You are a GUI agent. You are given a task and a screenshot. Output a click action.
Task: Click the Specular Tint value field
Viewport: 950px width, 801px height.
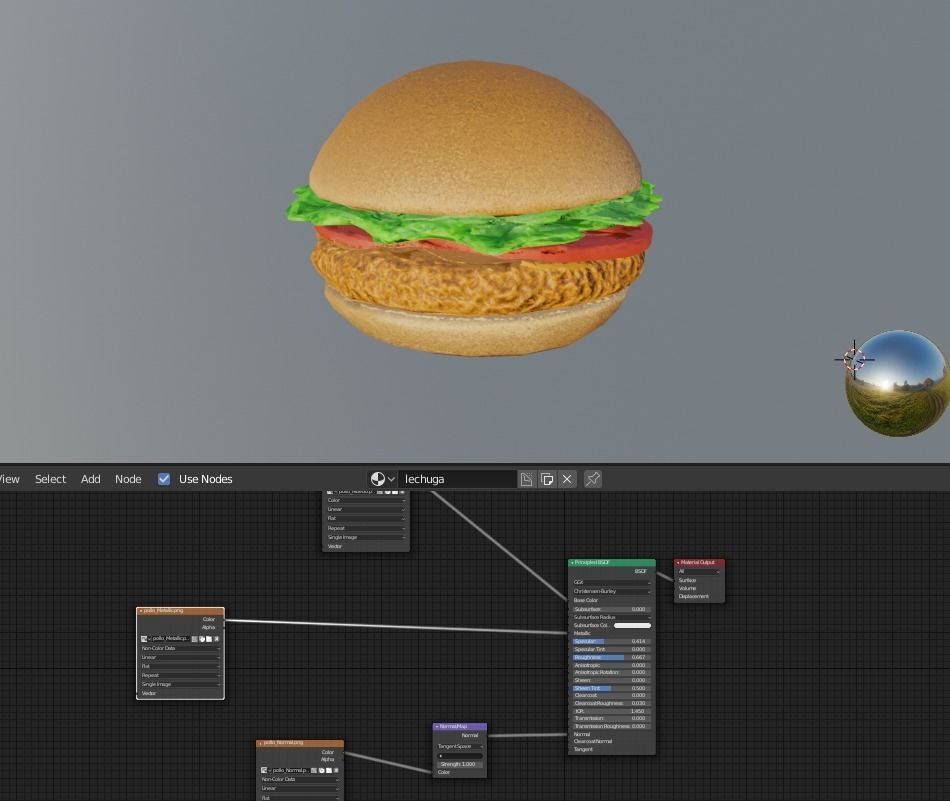tap(611, 650)
